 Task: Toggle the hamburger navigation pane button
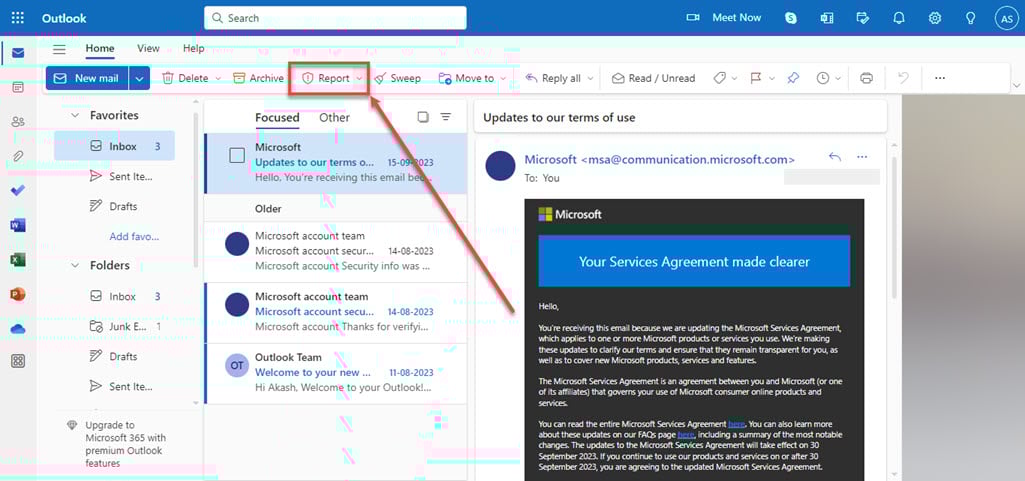59,49
